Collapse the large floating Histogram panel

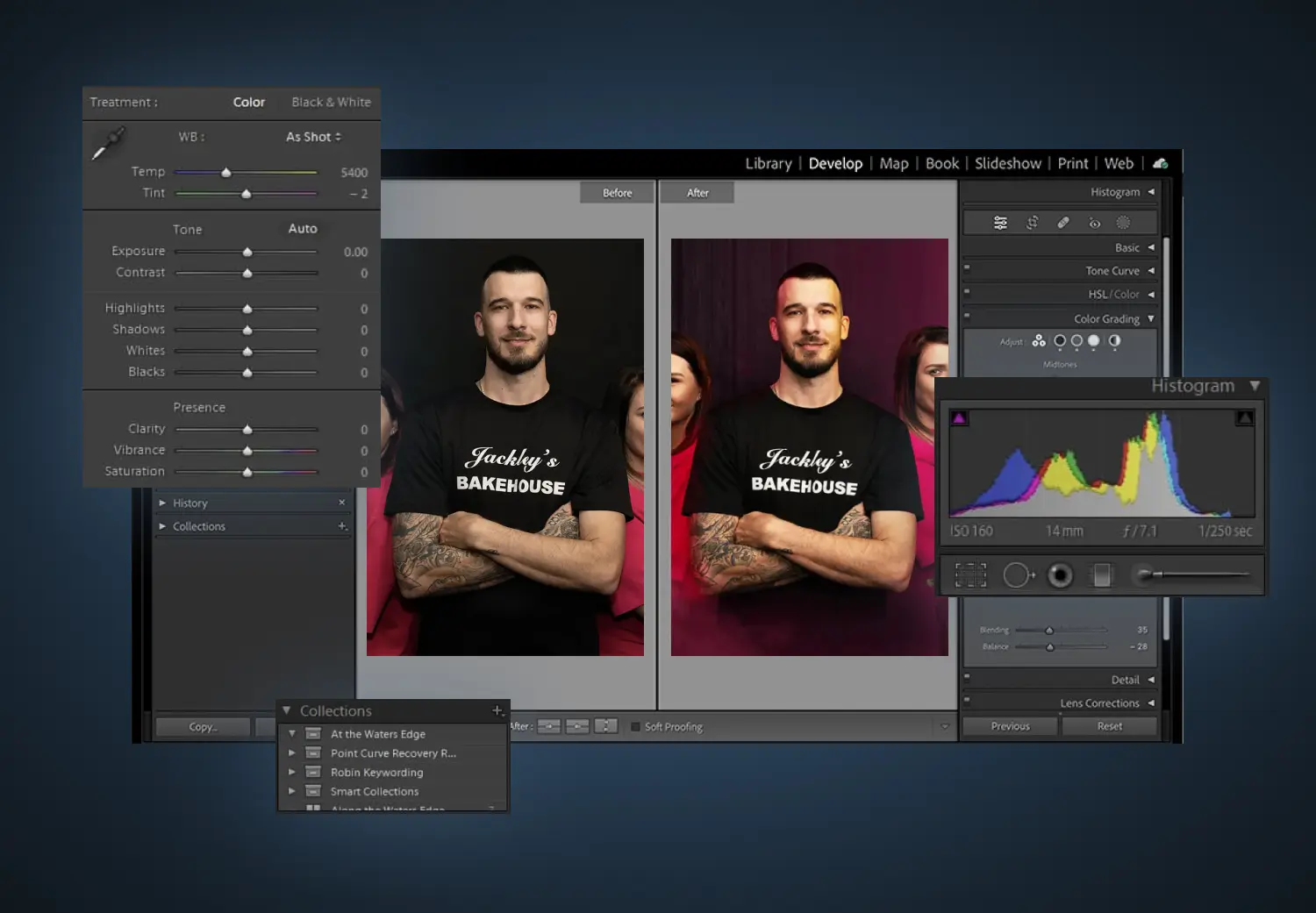[1255, 386]
